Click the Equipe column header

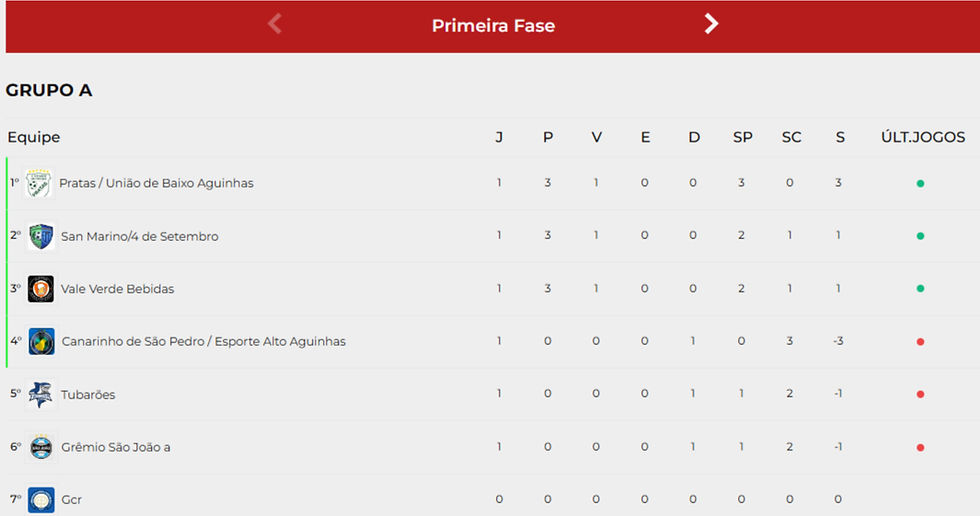point(34,137)
